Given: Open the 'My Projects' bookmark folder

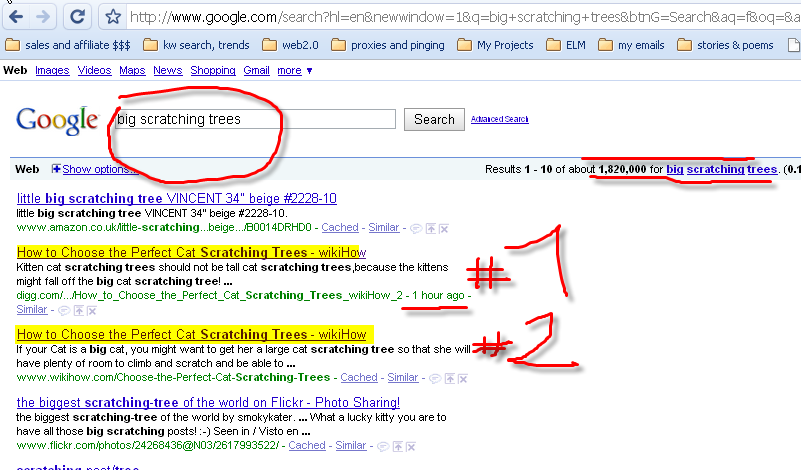Looking at the screenshot, I should 495,45.
